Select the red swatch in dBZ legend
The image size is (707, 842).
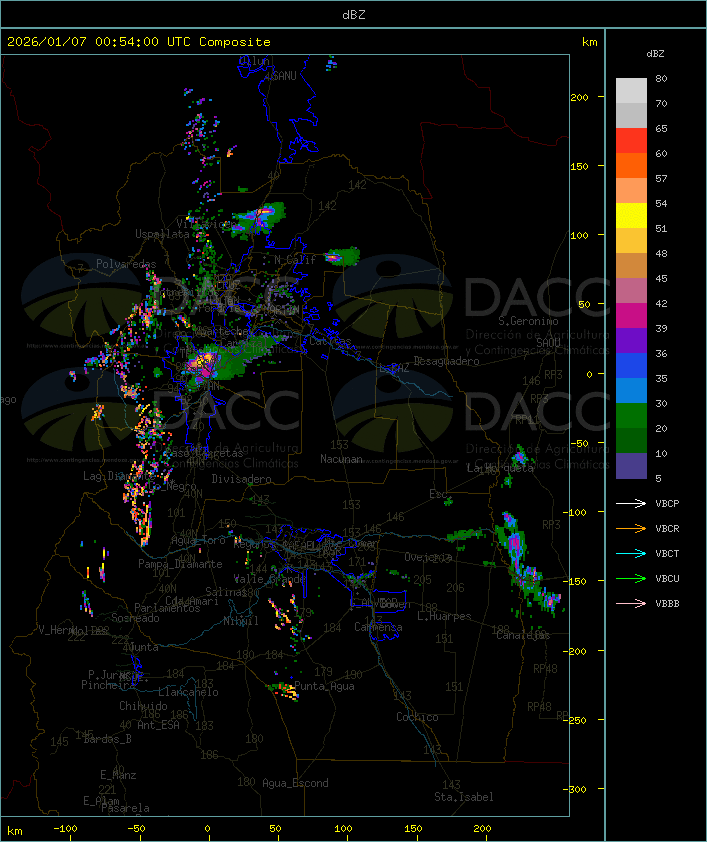631,140
